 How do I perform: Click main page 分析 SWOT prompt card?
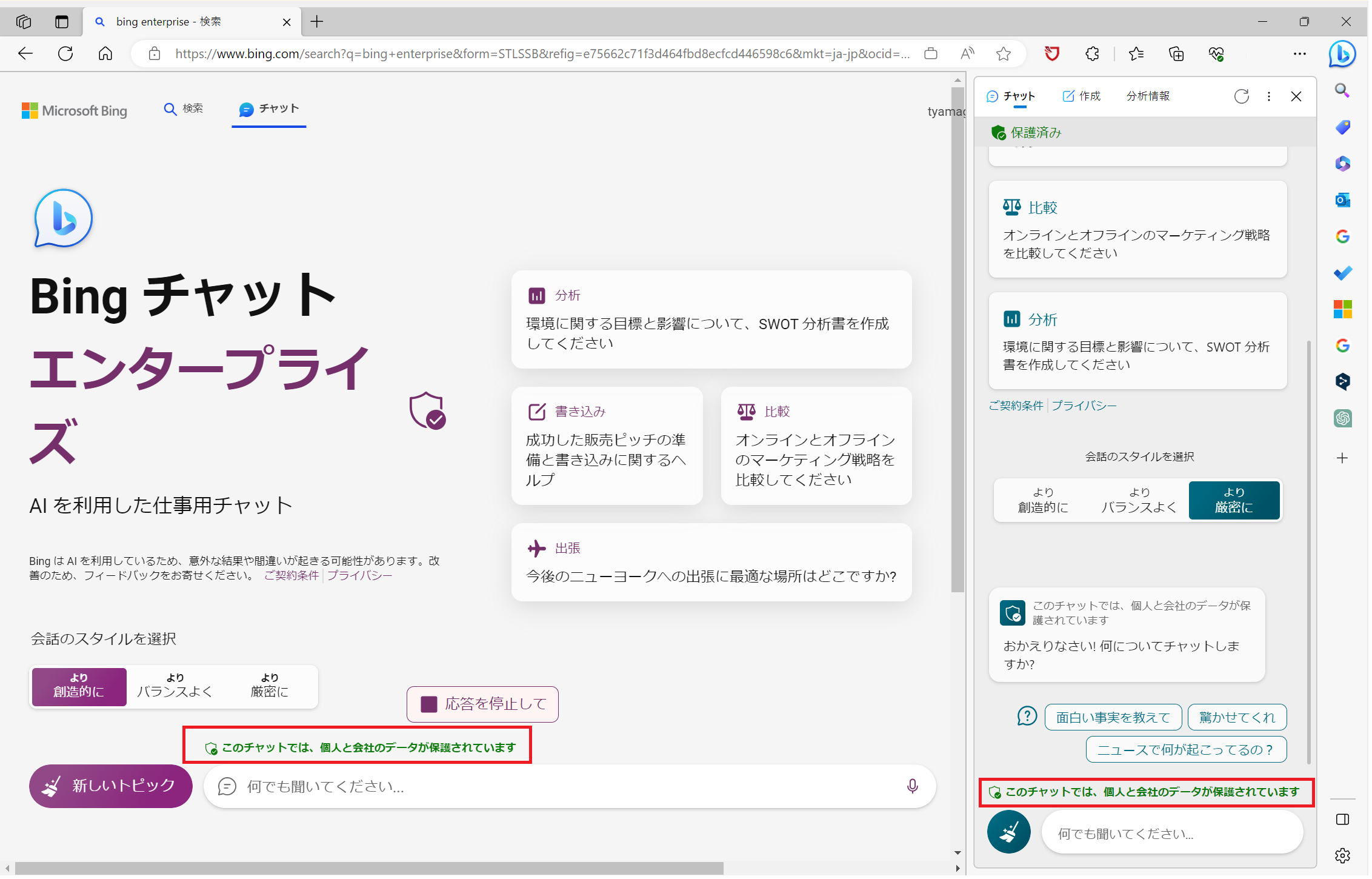click(x=711, y=320)
